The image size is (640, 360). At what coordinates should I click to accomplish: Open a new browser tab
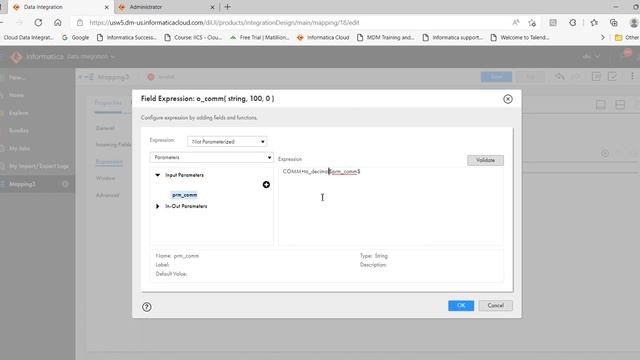(x=227, y=7)
